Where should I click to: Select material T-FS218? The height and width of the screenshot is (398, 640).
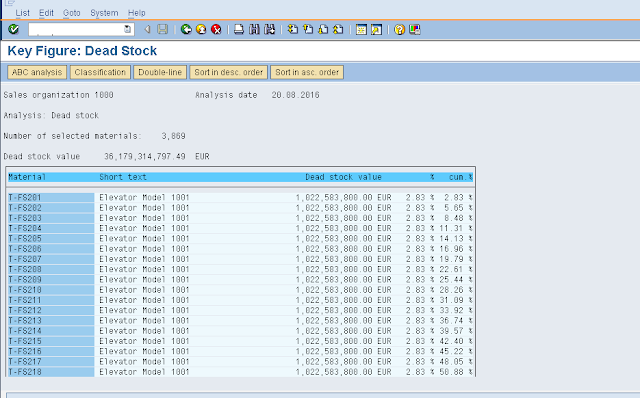click(x=51, y=372)
